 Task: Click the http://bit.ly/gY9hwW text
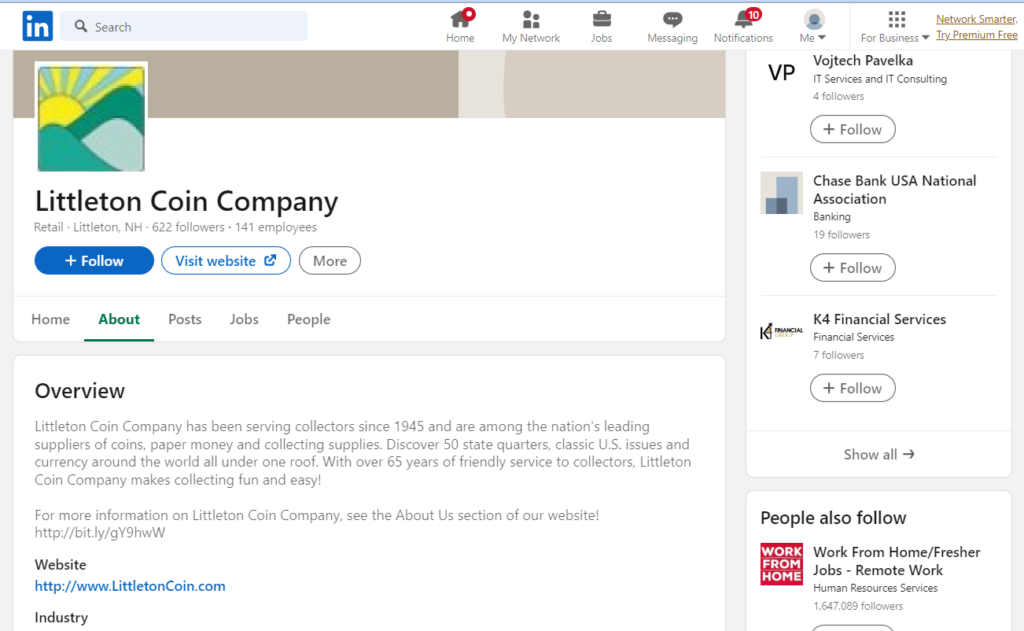click(x=100, y=532)
